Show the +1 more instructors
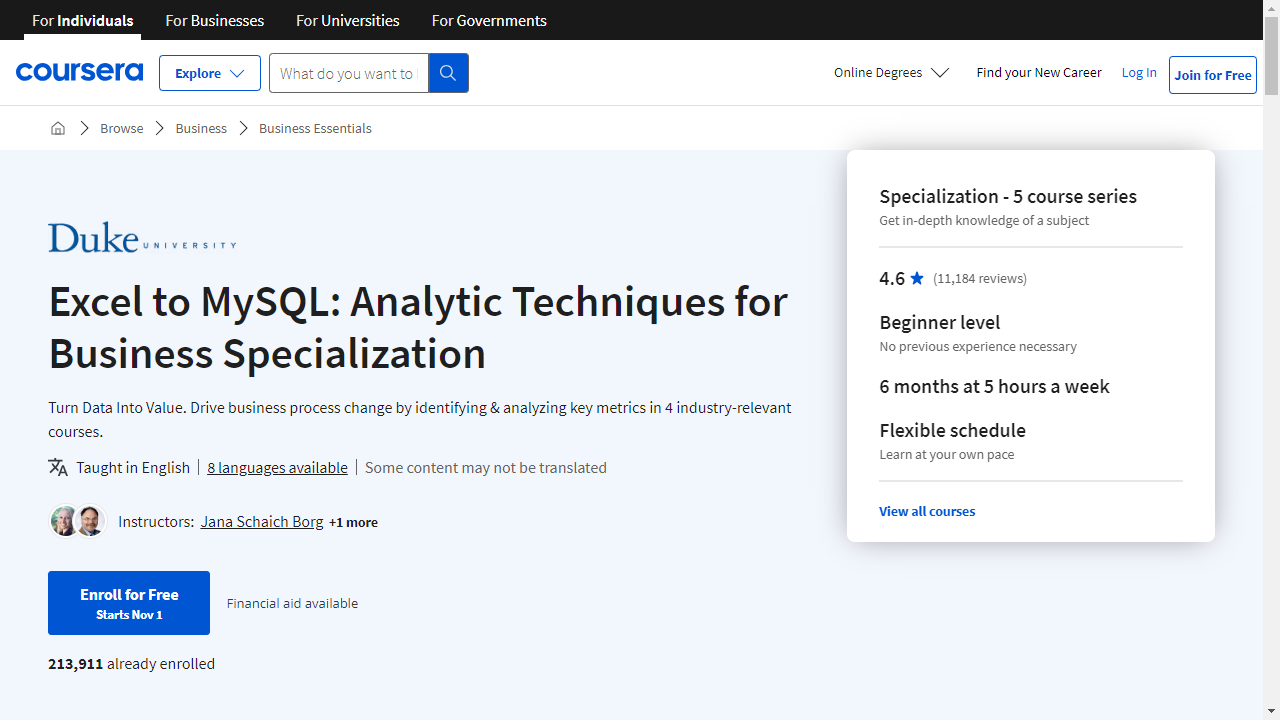The height and width of the screenshot is (720, 1280). pos(353,522)
